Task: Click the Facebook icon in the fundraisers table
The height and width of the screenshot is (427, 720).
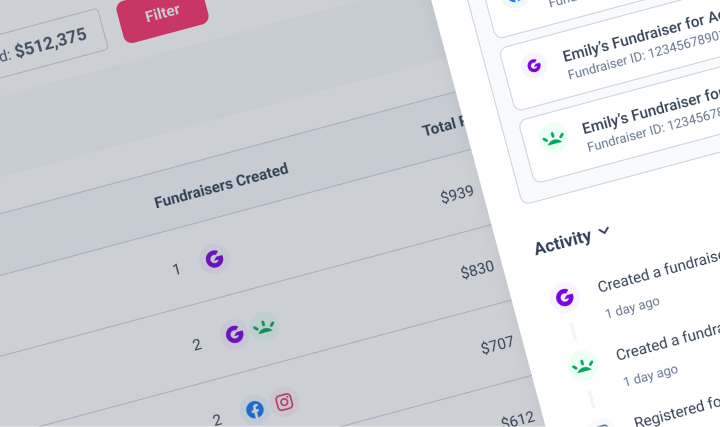Action: coord(254,409)
